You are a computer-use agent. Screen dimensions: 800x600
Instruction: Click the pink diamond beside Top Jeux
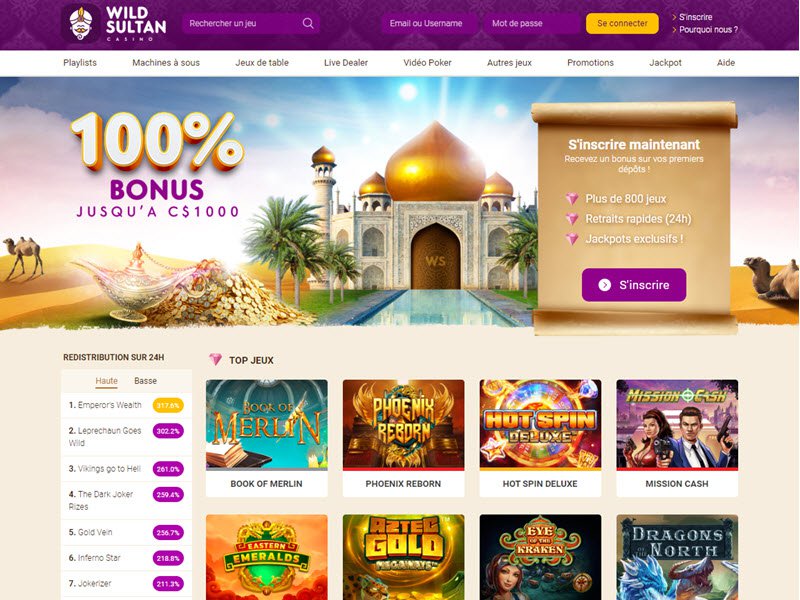click(x=215, y=360)
